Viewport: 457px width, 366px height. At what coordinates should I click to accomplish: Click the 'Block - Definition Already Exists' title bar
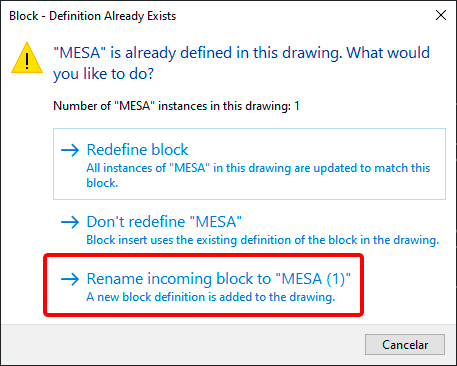[x=93, y=16]
